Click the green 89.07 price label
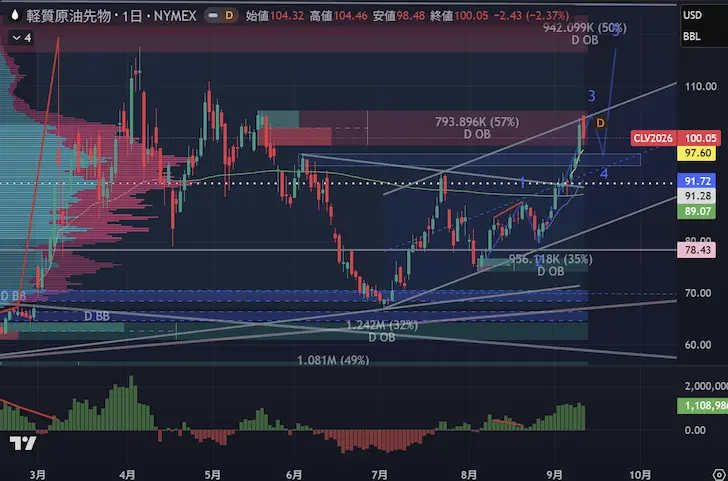The width and height of the screenshot is (728, 481). (x=696, y=212)
